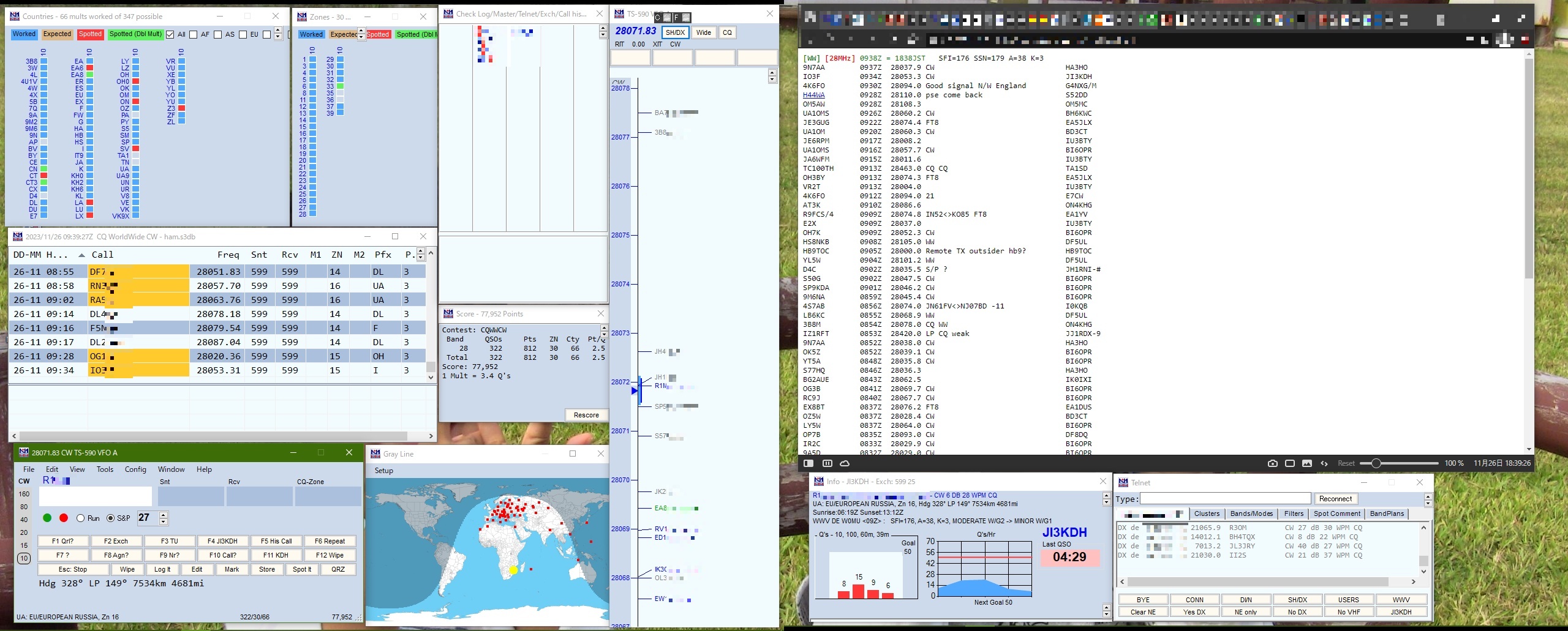
Task: Toggle the sidebar panel icon in viewer bar
Action: click(x=809, y=463)
